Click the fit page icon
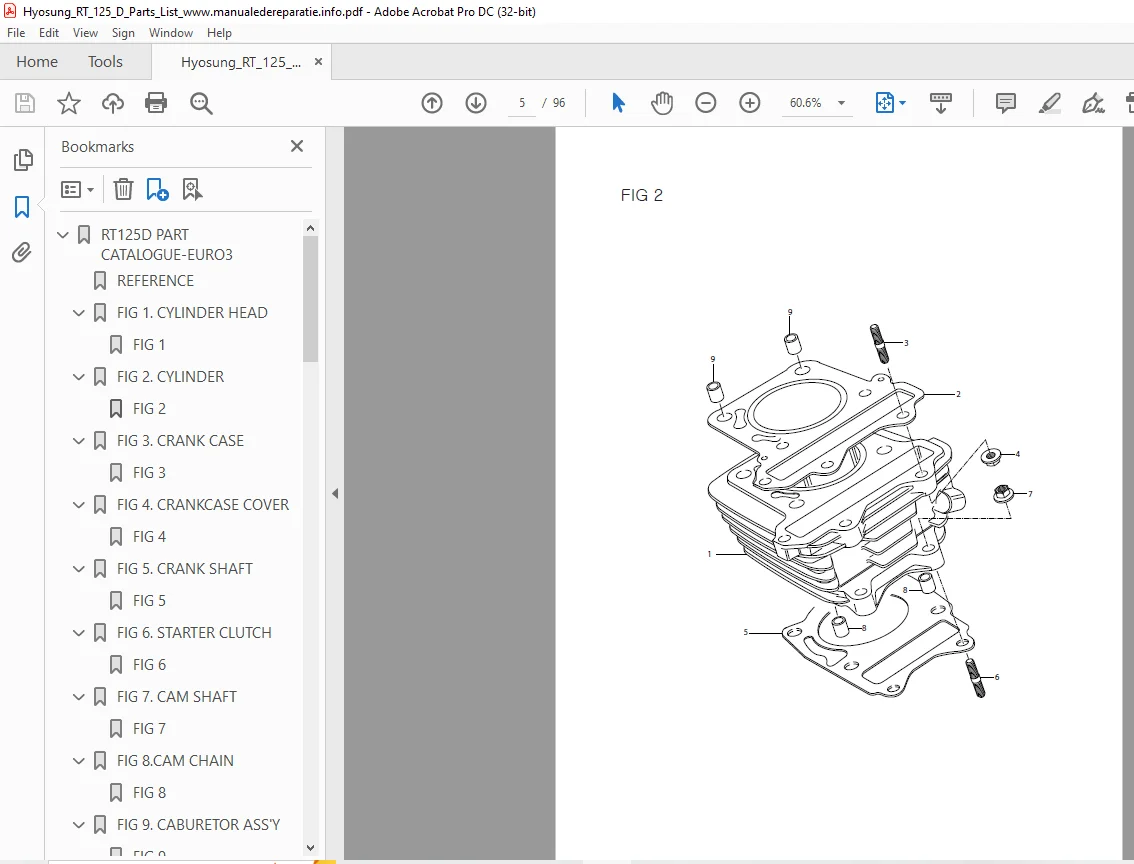 (x=884, y=103)
